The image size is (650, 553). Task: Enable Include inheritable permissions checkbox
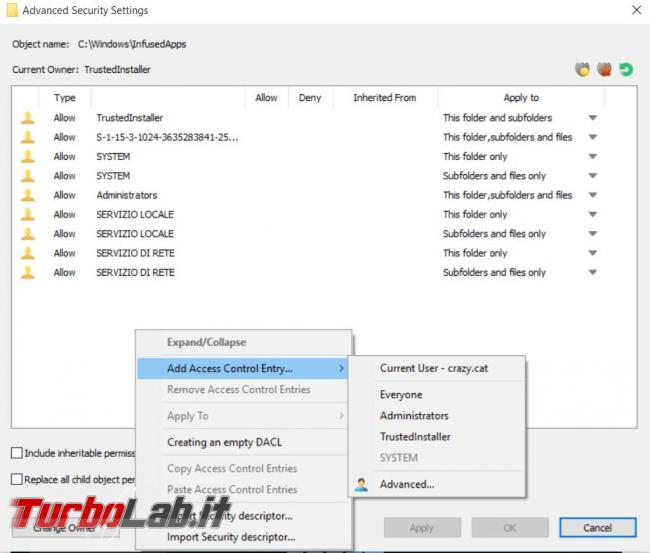(x=17, y=453)
